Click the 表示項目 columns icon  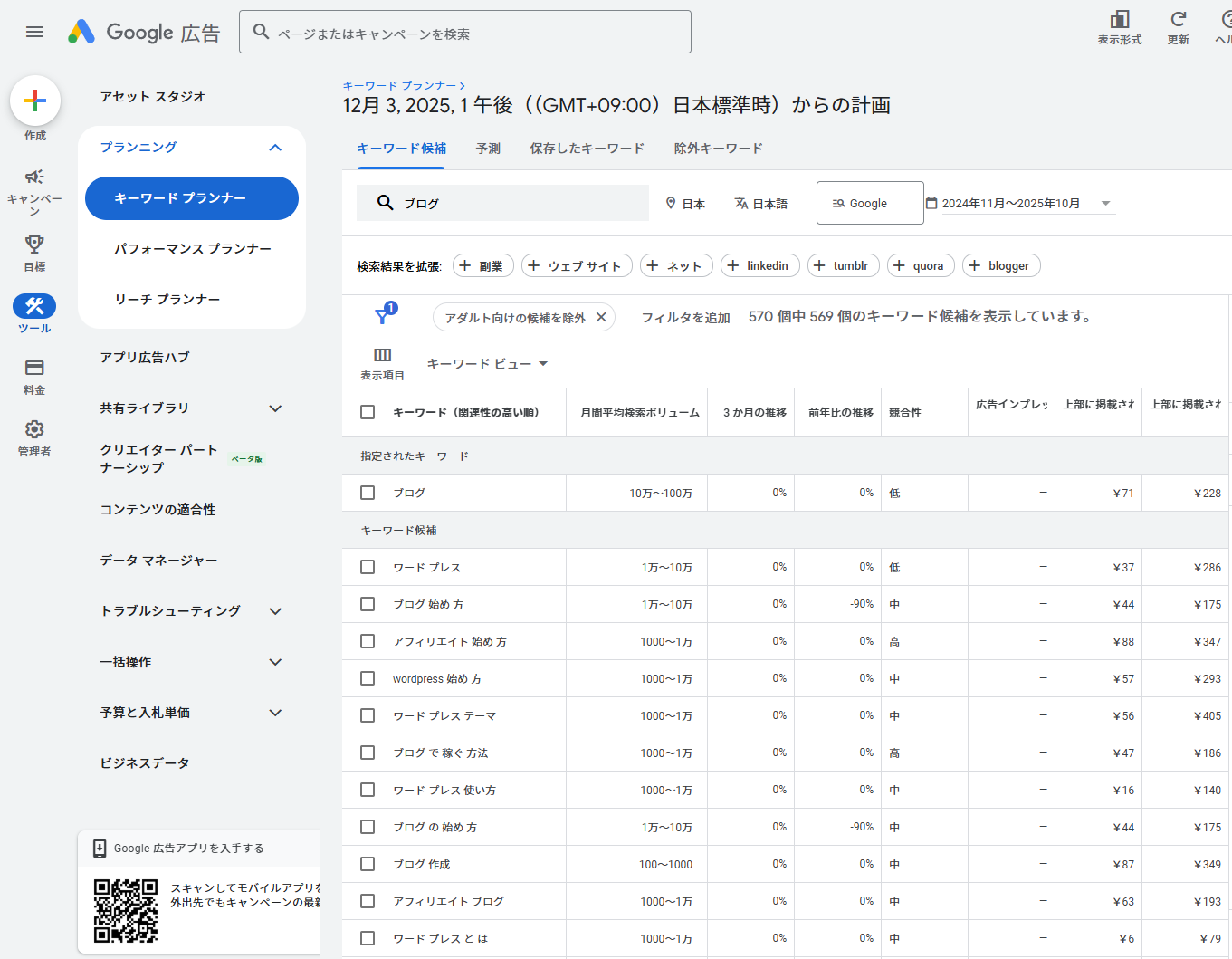(x=382, y=355)
